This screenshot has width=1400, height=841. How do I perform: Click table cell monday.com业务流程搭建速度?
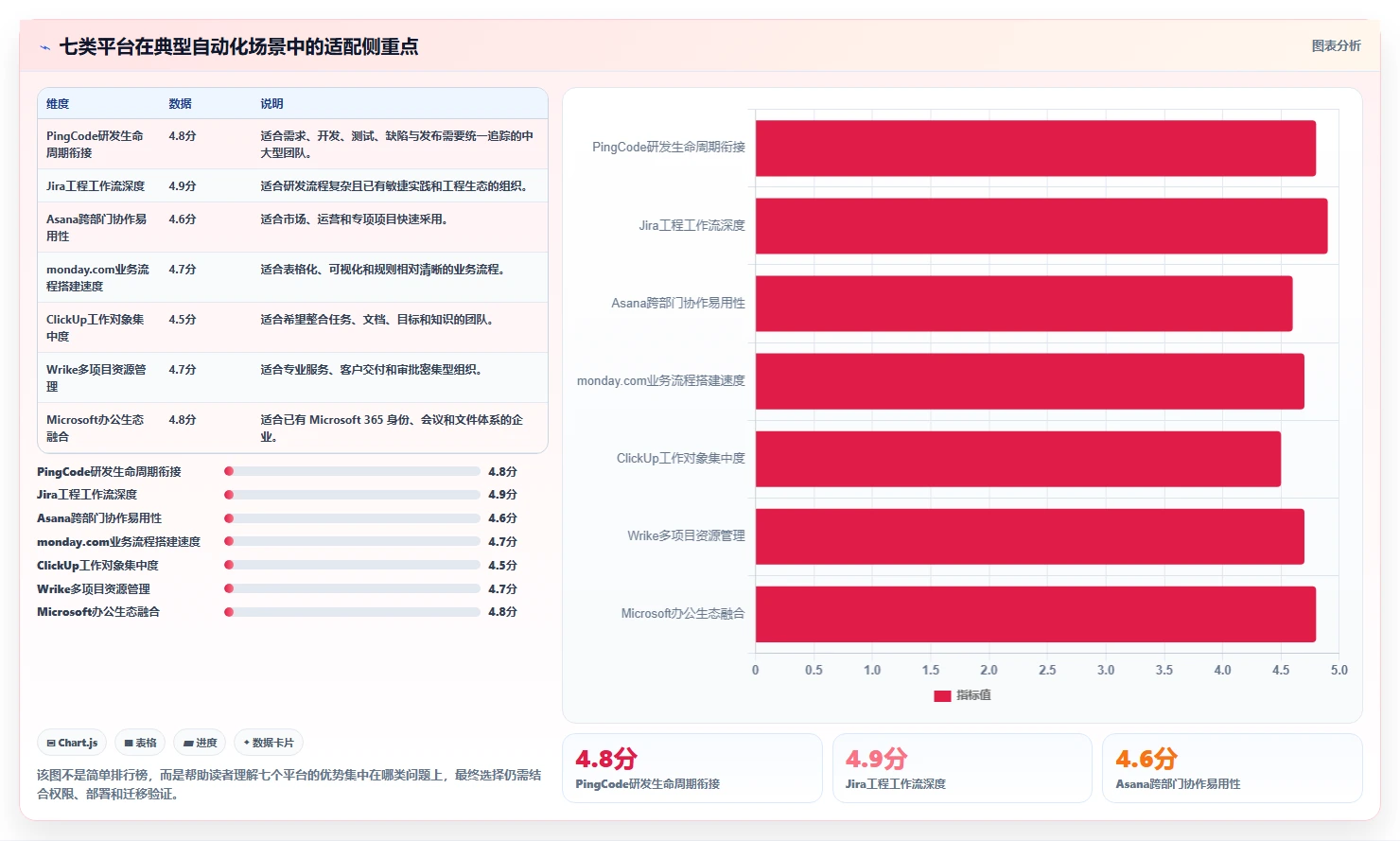tap(98, 277)
